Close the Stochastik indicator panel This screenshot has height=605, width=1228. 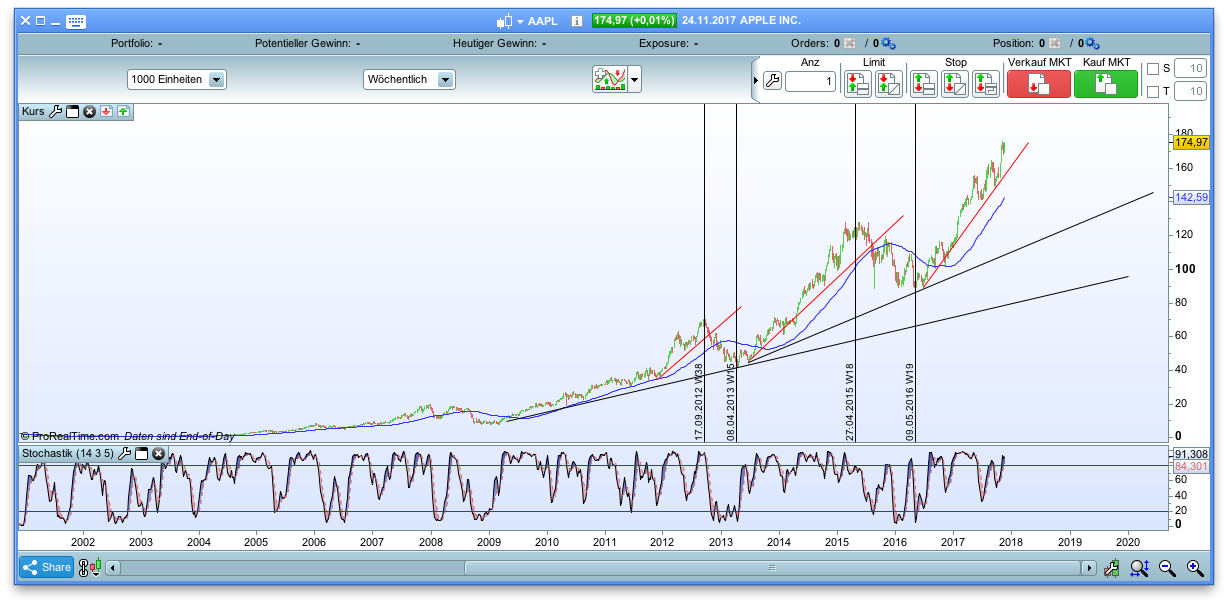point(158,454)
